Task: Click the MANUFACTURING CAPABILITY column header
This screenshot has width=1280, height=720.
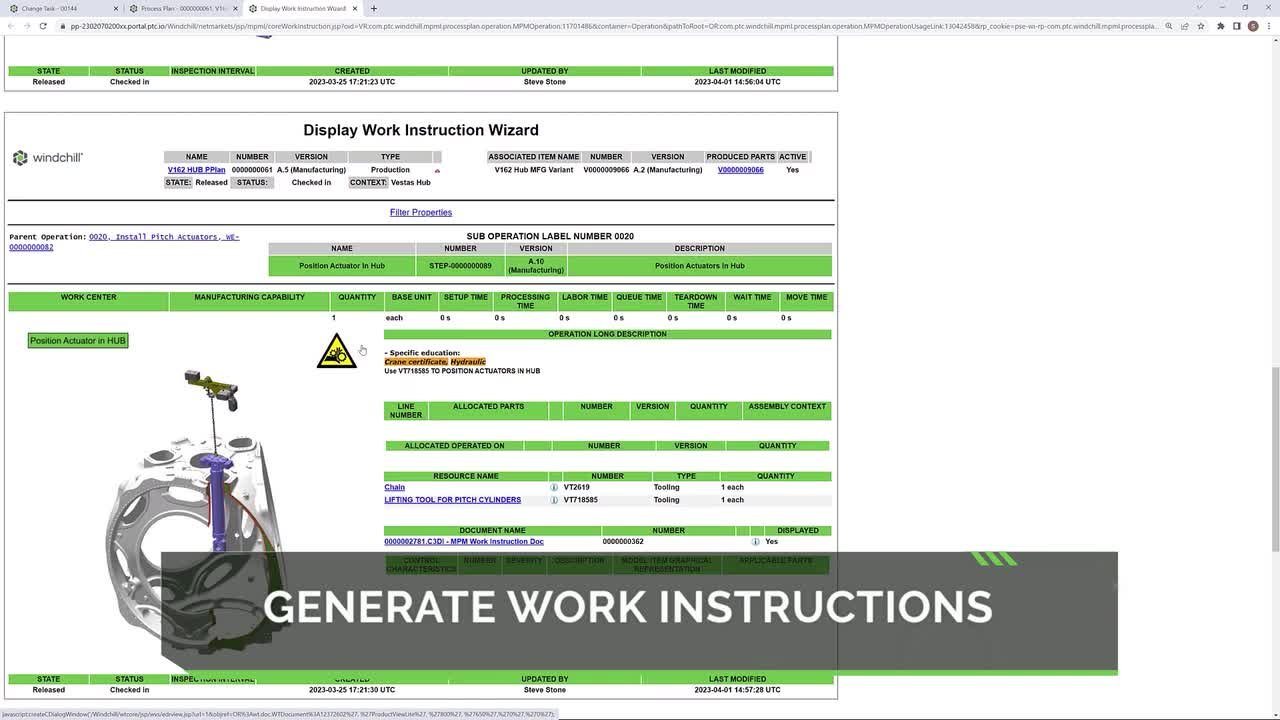Action: (x=249, y=301)
